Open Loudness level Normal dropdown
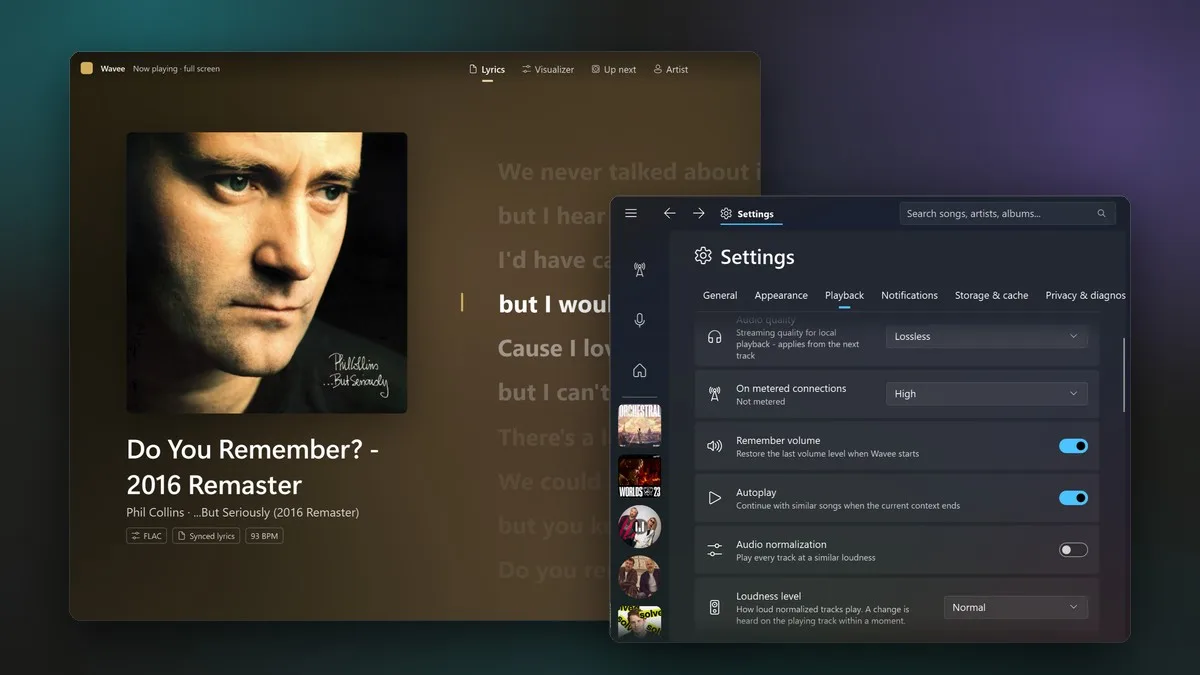 [x=1015, y=607]
